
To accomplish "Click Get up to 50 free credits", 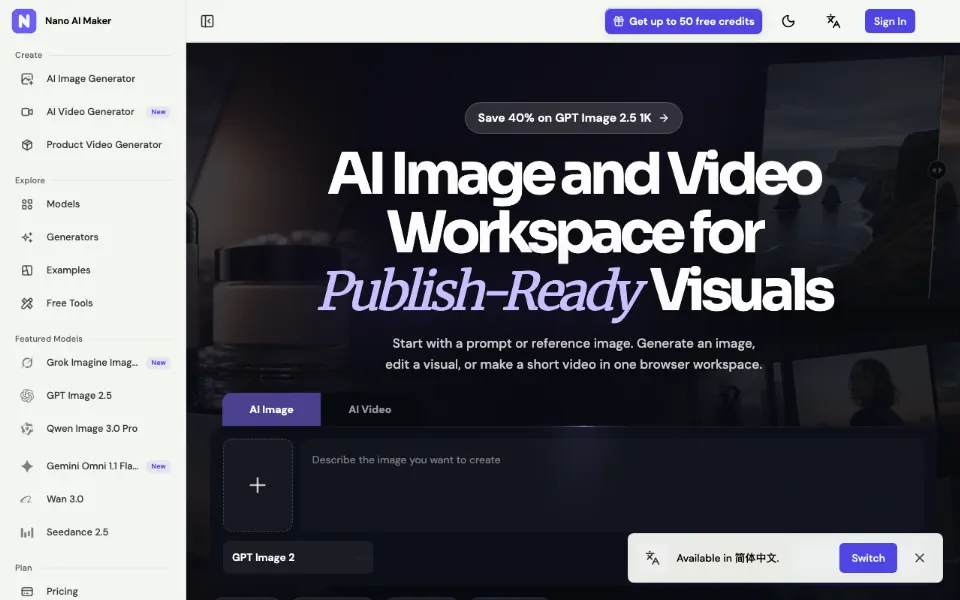I will pyautogui.click(x=683, y=21).
